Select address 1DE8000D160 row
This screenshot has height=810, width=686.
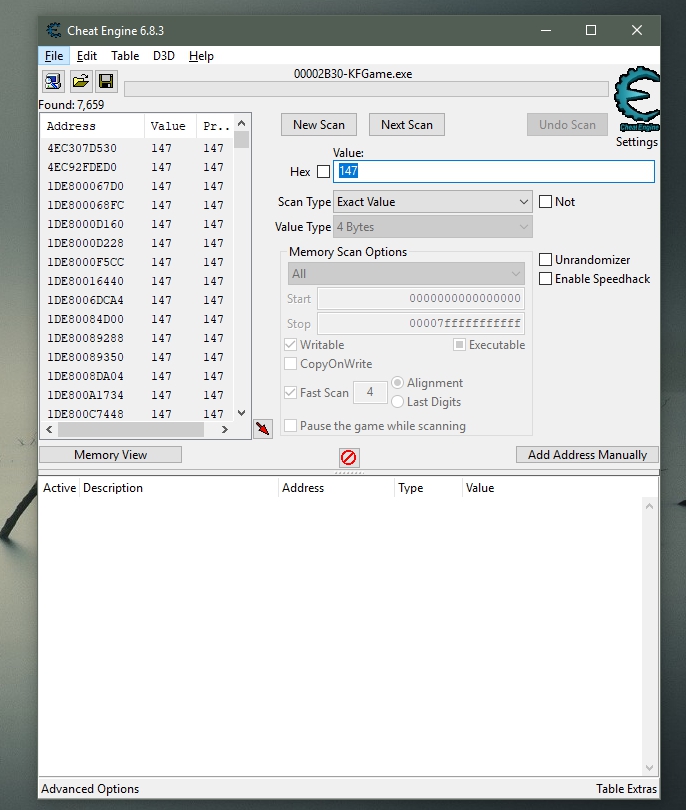[x=137, y=224]
